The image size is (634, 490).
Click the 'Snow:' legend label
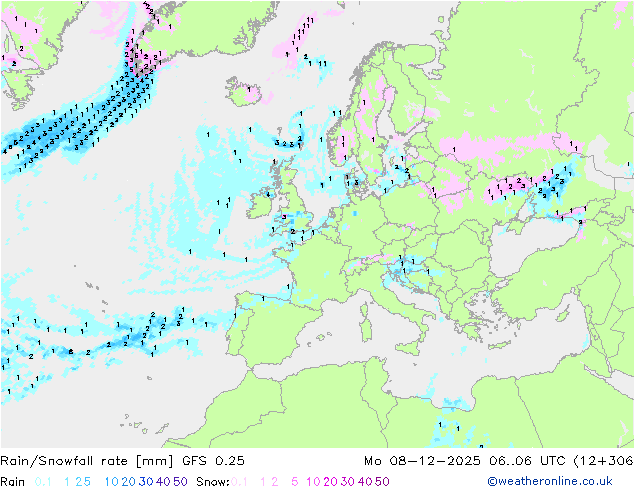tap(213, 482)
